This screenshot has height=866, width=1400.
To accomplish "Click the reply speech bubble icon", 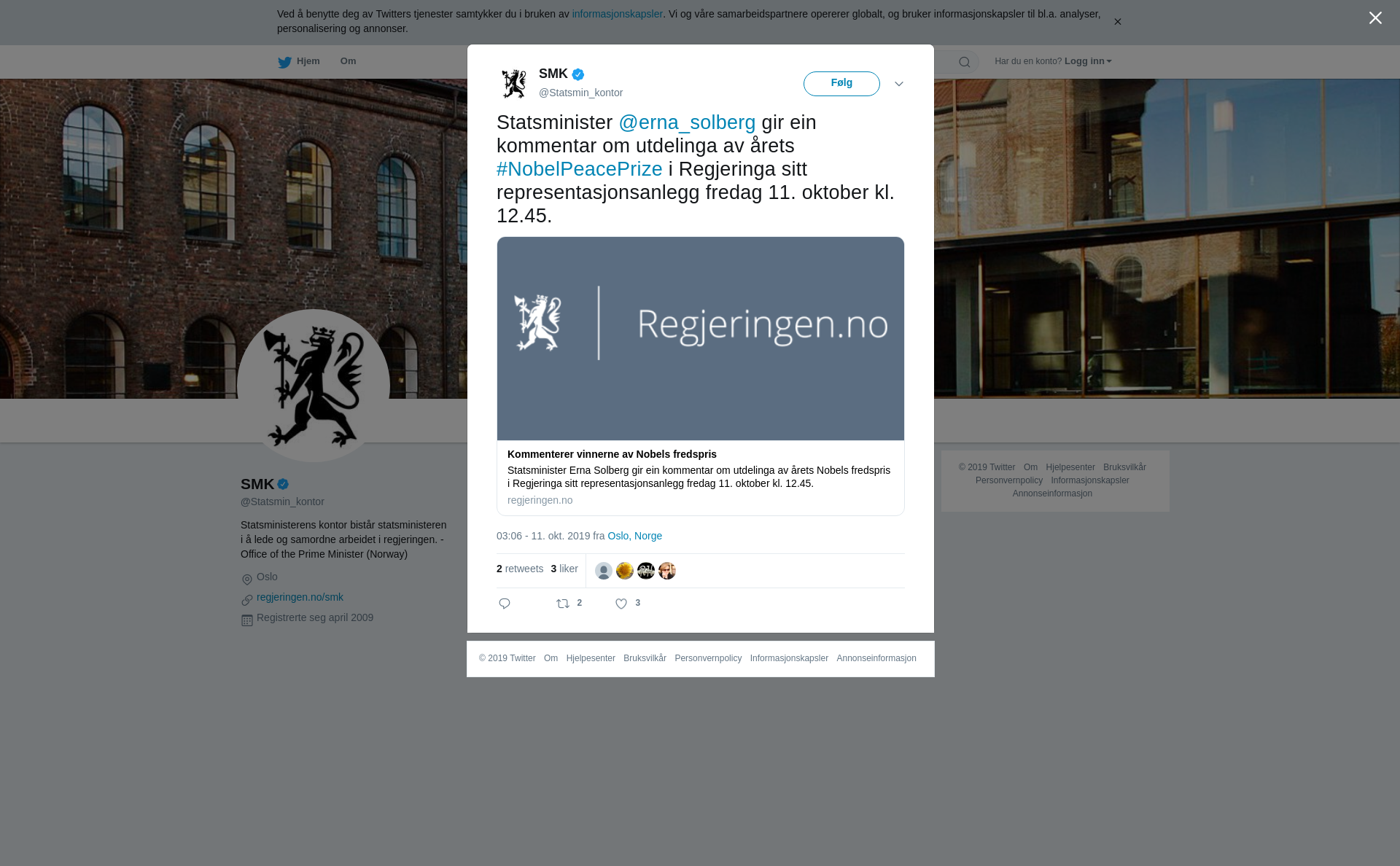I will 505,604.
